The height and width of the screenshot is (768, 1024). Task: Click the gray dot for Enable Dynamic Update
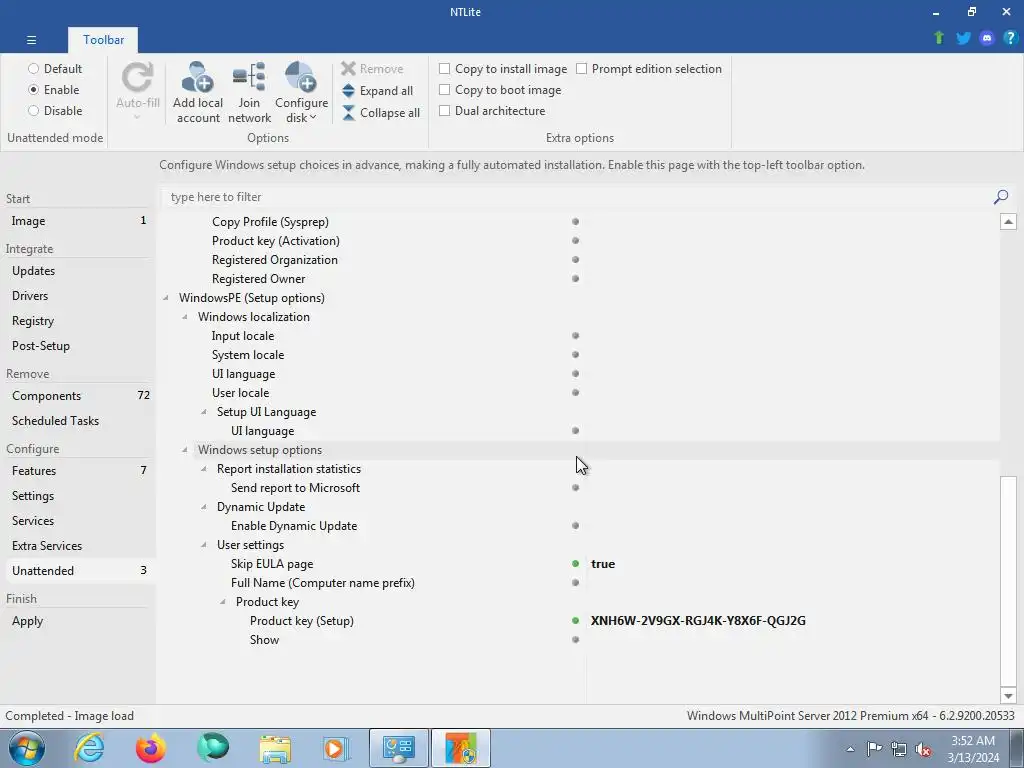click(575, 526)
